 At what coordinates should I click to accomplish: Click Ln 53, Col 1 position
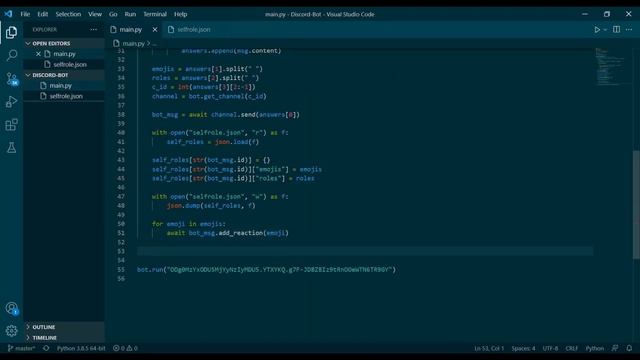(x=489, y=348)
